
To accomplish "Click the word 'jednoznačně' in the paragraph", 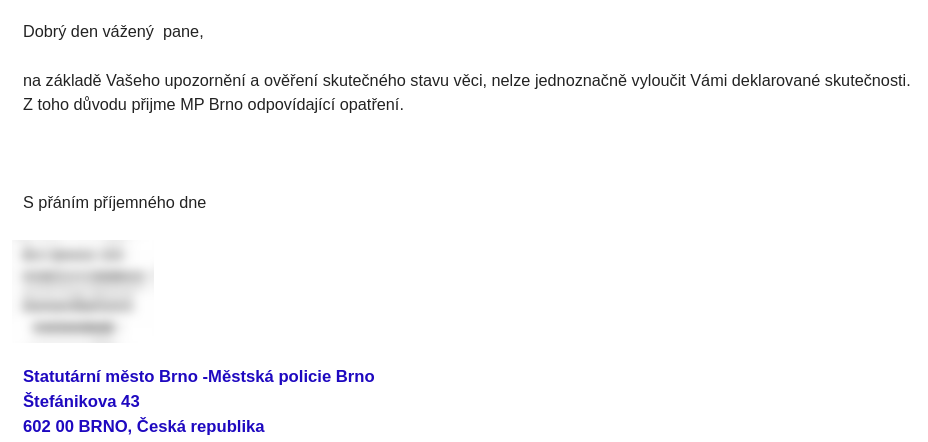I will click(581, 80).
